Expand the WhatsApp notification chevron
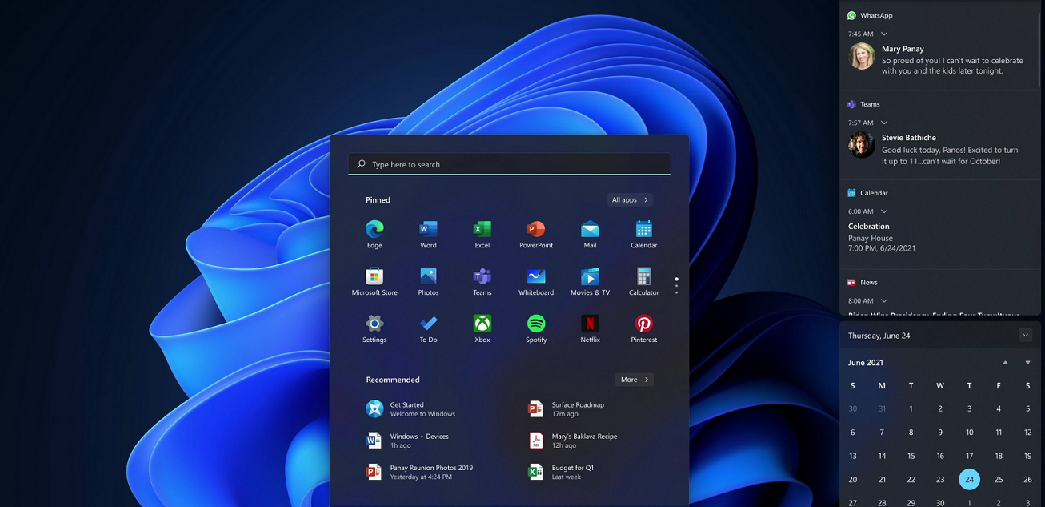This screenshot has height=507, width=1045. click(x=884, y=34)
